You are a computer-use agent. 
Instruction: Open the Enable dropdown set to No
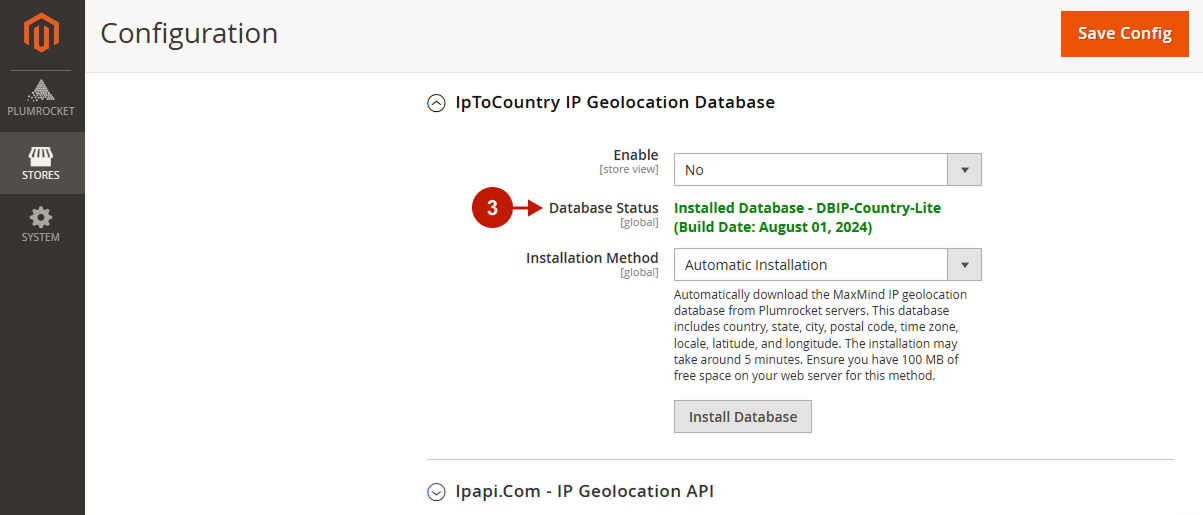[x=828, y=170]
